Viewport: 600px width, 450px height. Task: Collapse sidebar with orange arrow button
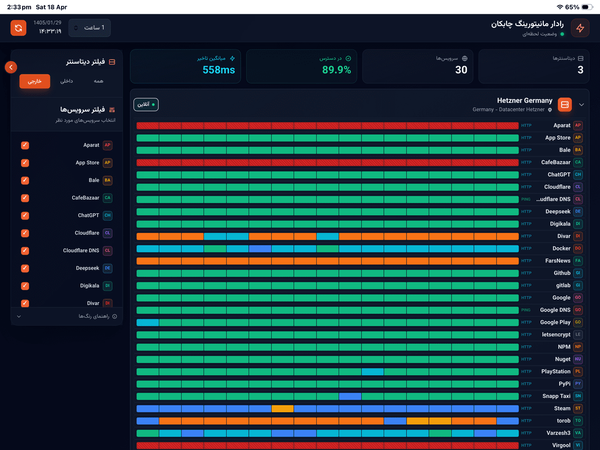11,67
